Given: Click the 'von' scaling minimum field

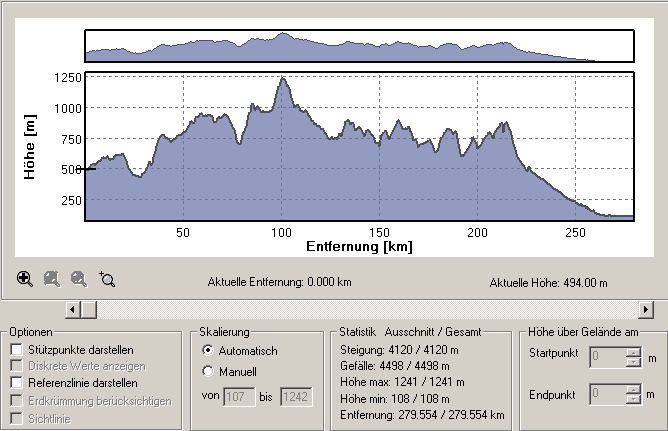Looking at the screenshot, I should click(241, 397).
